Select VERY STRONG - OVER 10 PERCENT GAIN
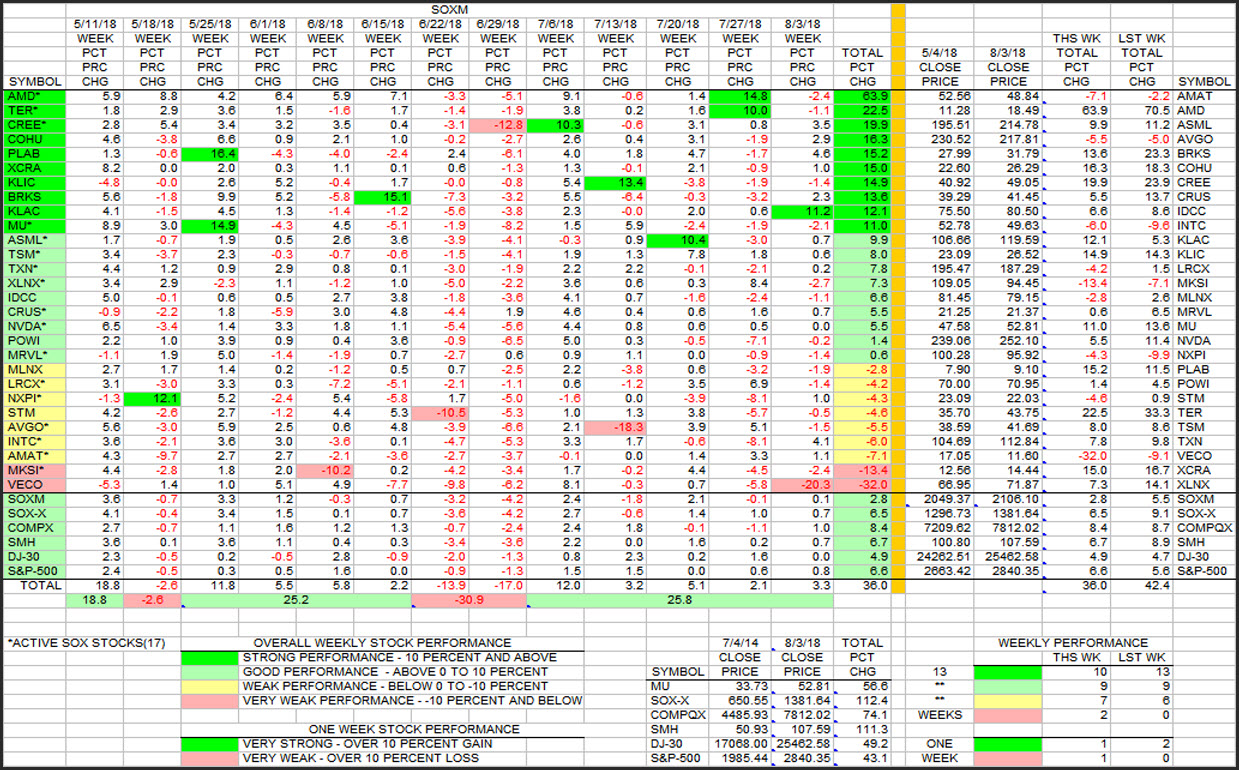This screenshot has width=1239, height=770. pos(370,744)
